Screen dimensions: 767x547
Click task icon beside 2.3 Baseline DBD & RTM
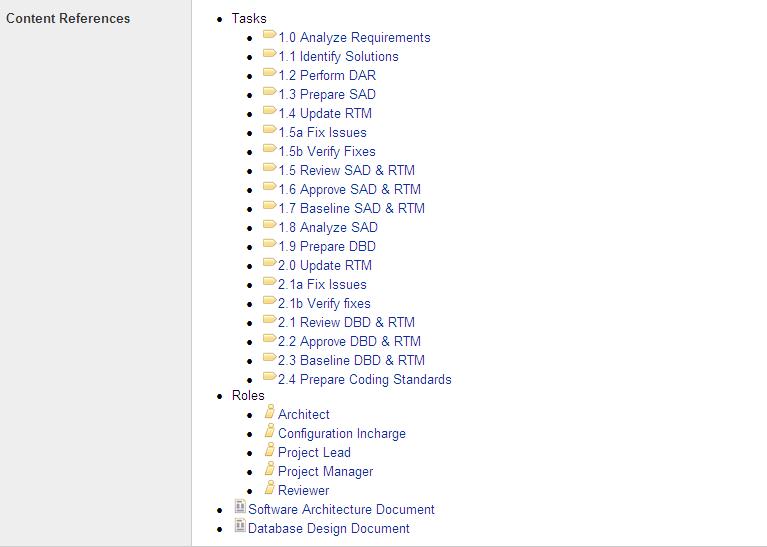[x=270, y=358]
